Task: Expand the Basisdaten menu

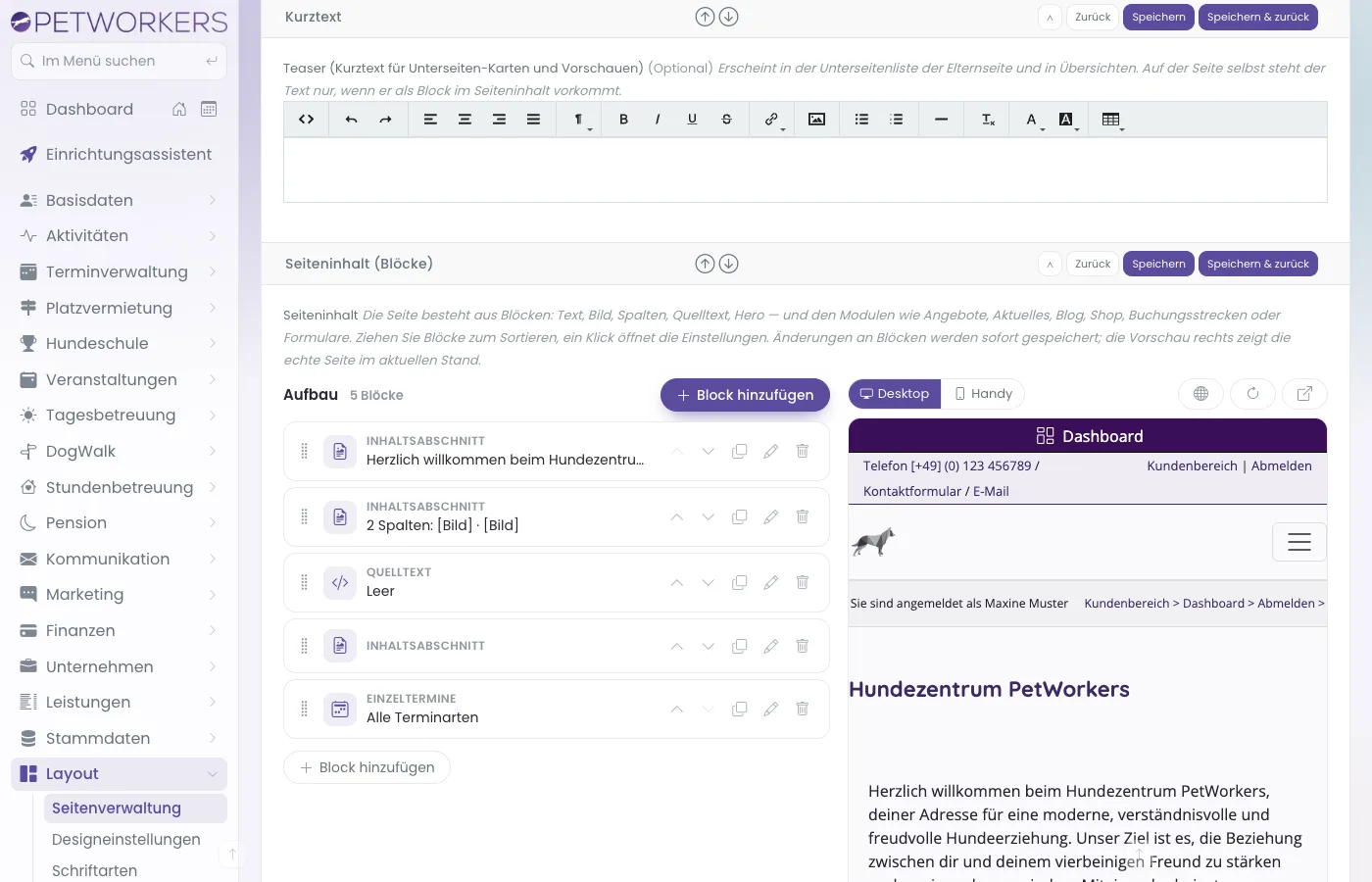Action: 119,200
